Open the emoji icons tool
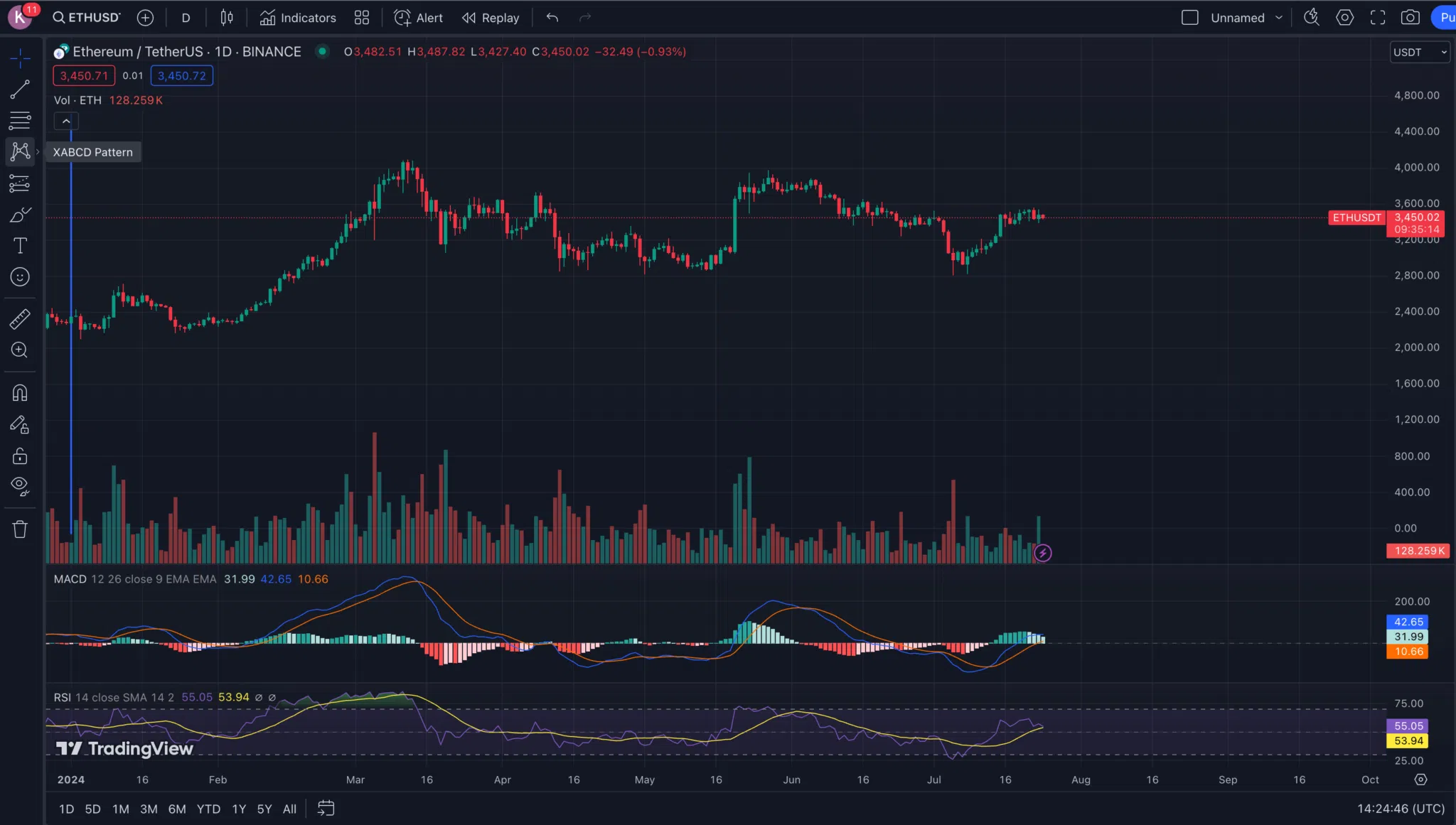Screen dimensions: 1456x825 tap(20, 277)
